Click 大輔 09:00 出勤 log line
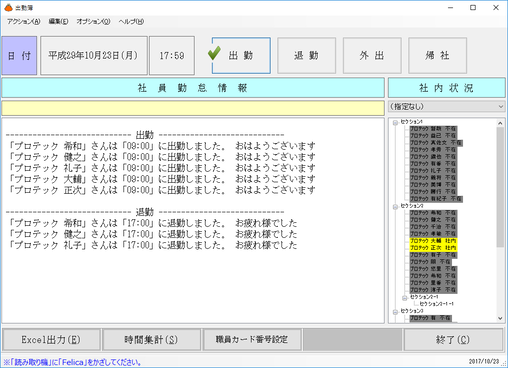This screenshot has width=508, height=368. point(161,179)
